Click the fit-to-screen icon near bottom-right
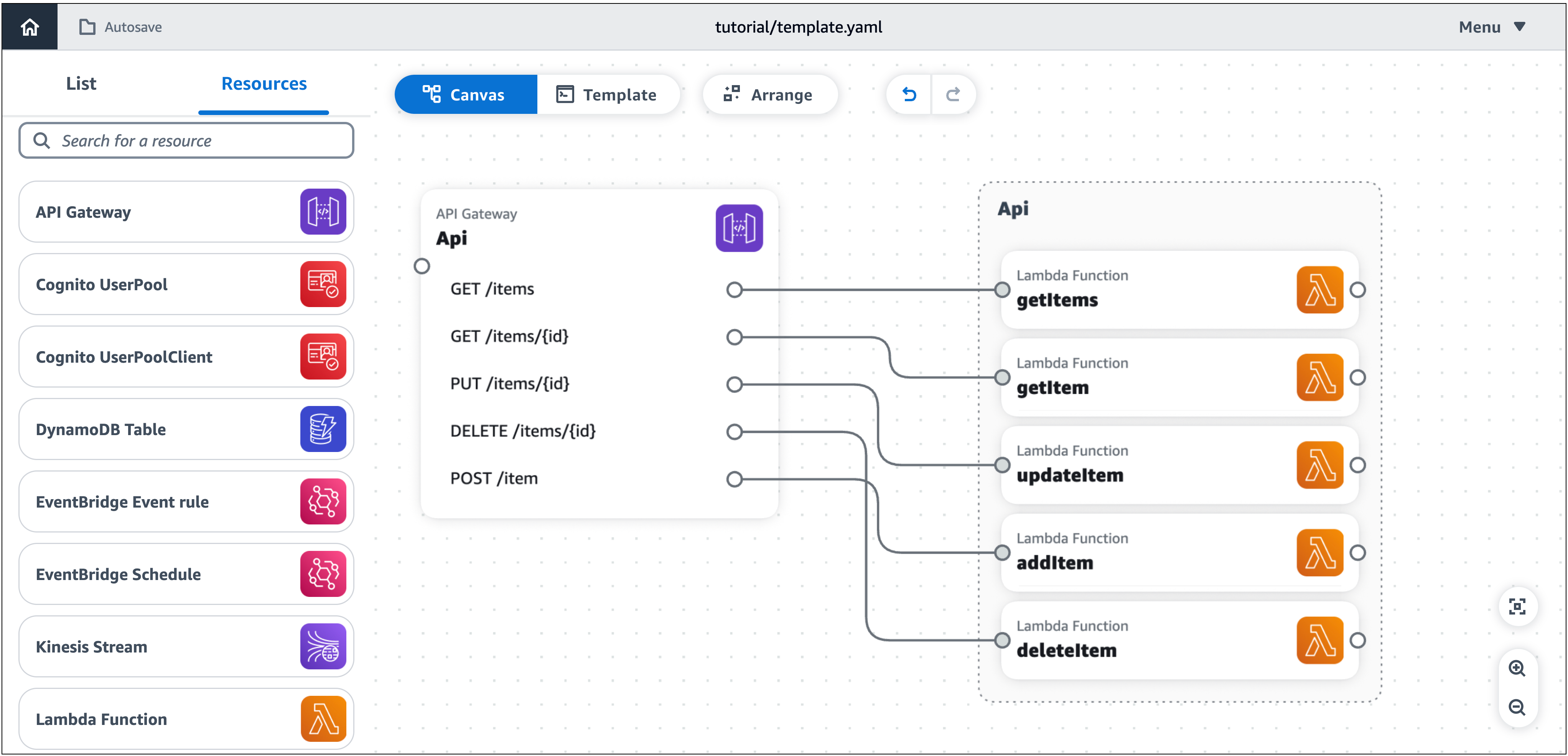 (1517, 606)
